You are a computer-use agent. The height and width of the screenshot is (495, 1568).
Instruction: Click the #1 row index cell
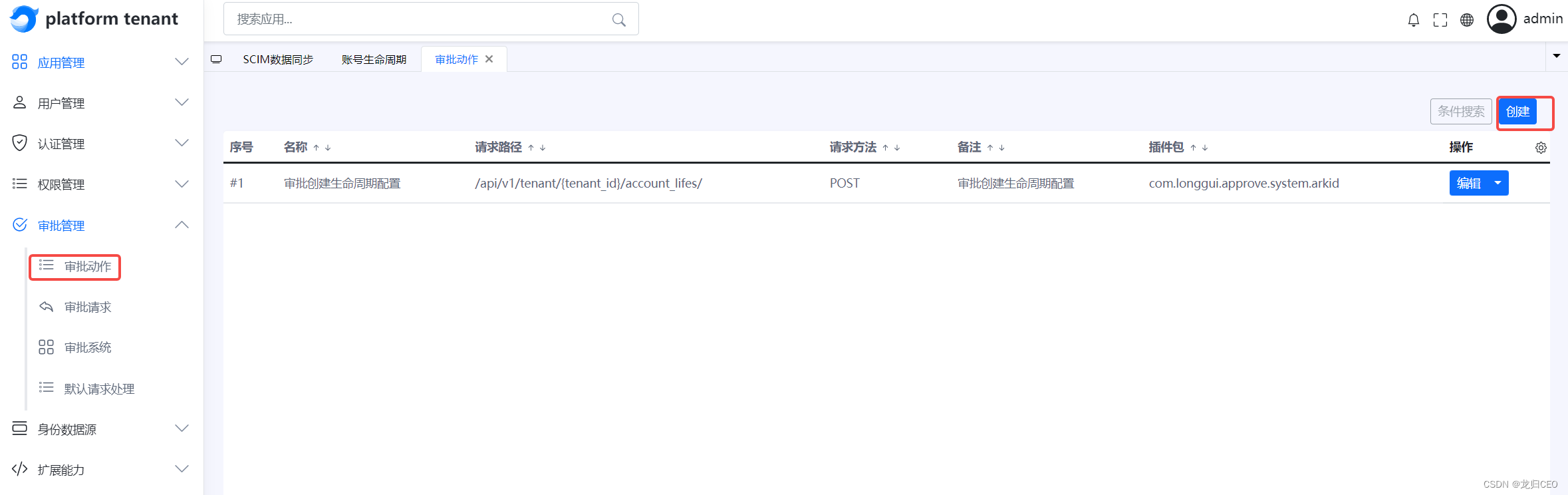coord(237,183)
